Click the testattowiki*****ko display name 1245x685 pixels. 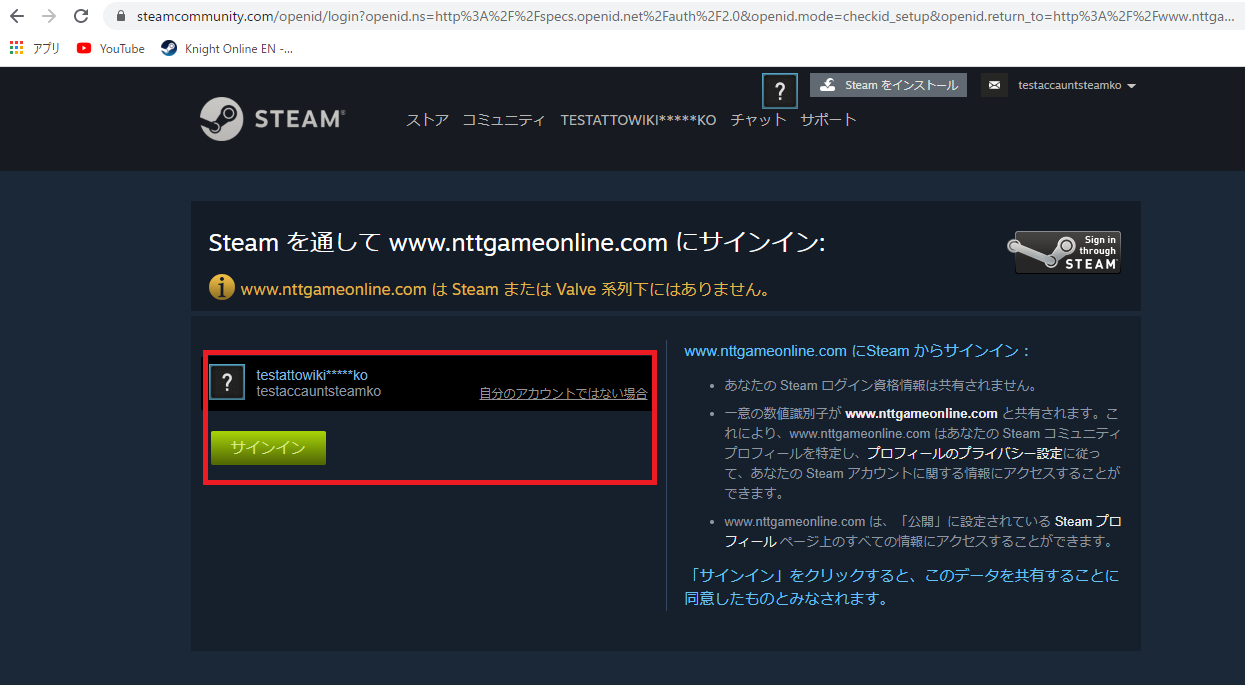click(312, 375)
